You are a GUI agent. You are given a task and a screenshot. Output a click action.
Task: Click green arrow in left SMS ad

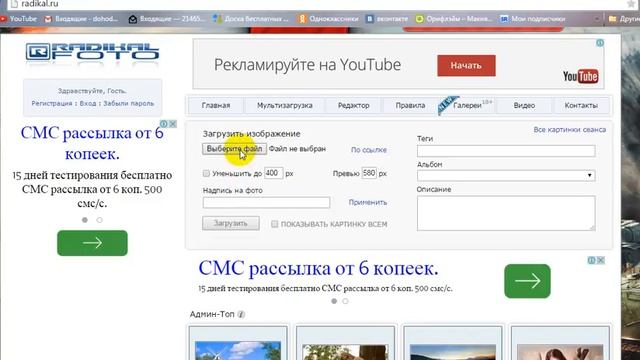pyautogui.click(x=92, y=243)
